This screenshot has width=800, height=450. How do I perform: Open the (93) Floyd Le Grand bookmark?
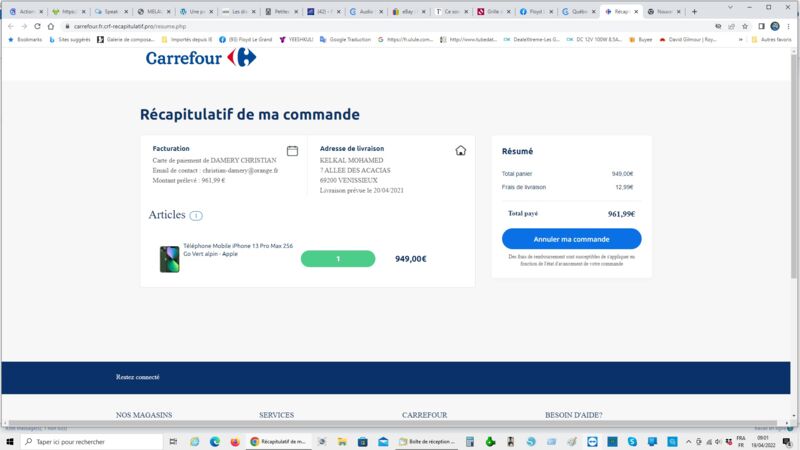tap(245, 39)
